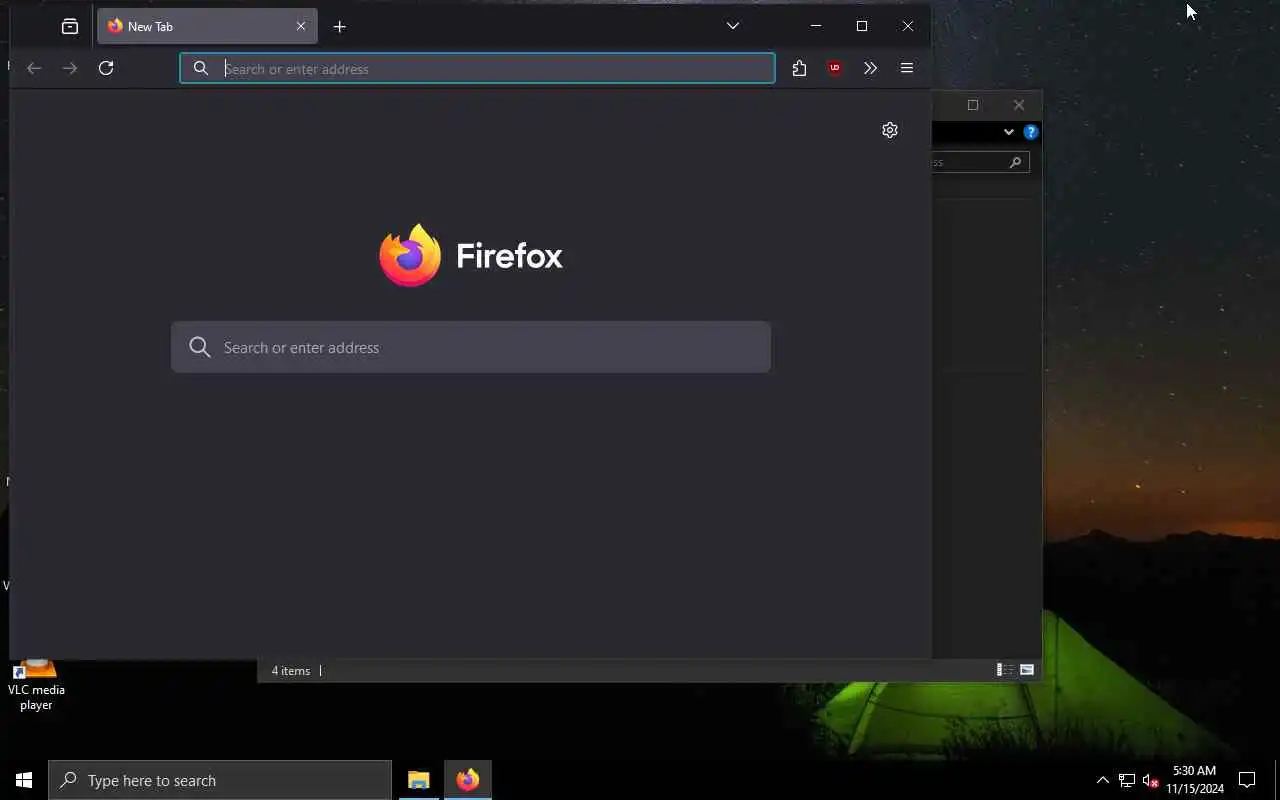Personalize new tab with gear icon
Viewport: 1280px width, 800px height.
[890, 130]
